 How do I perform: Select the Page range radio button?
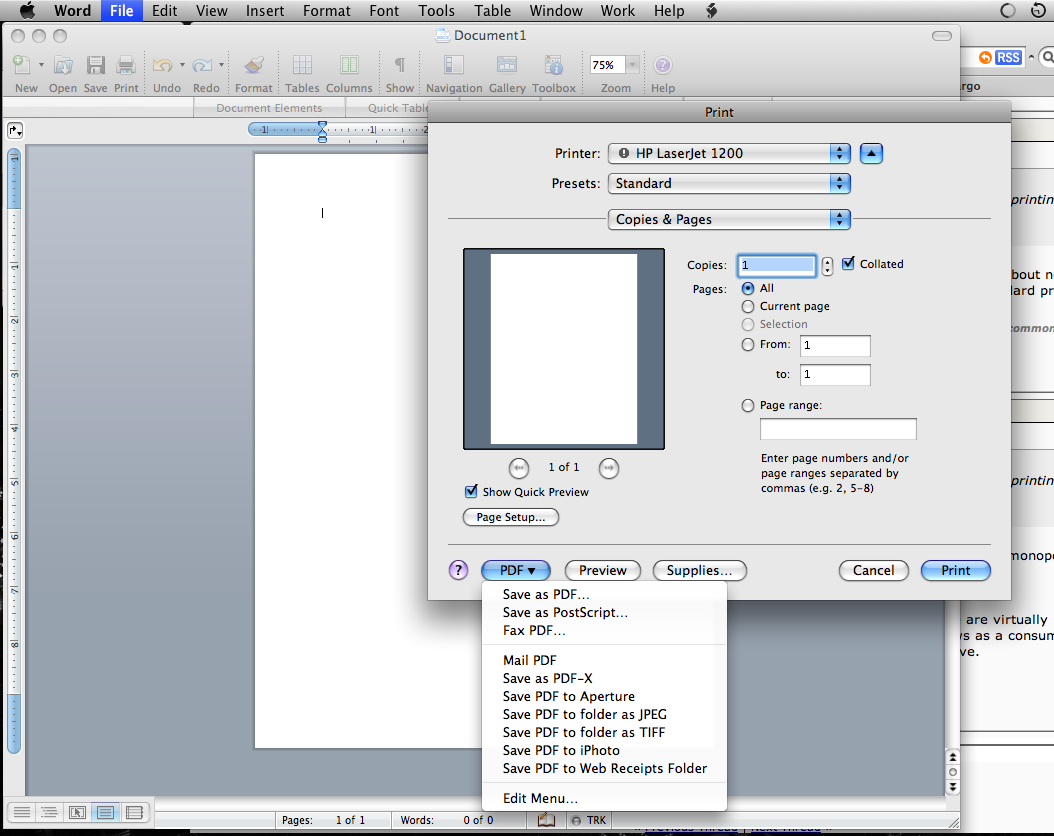(x=747, y=406)
